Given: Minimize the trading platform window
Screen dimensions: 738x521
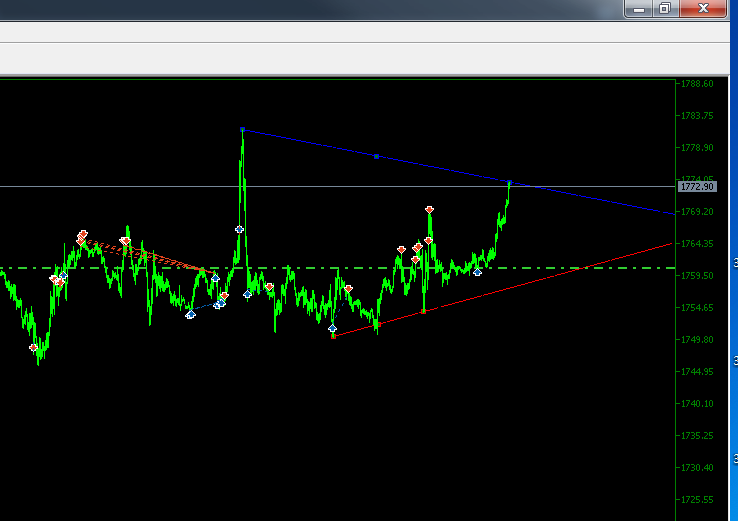Looking at the screenshot, I should coord(639,8).
